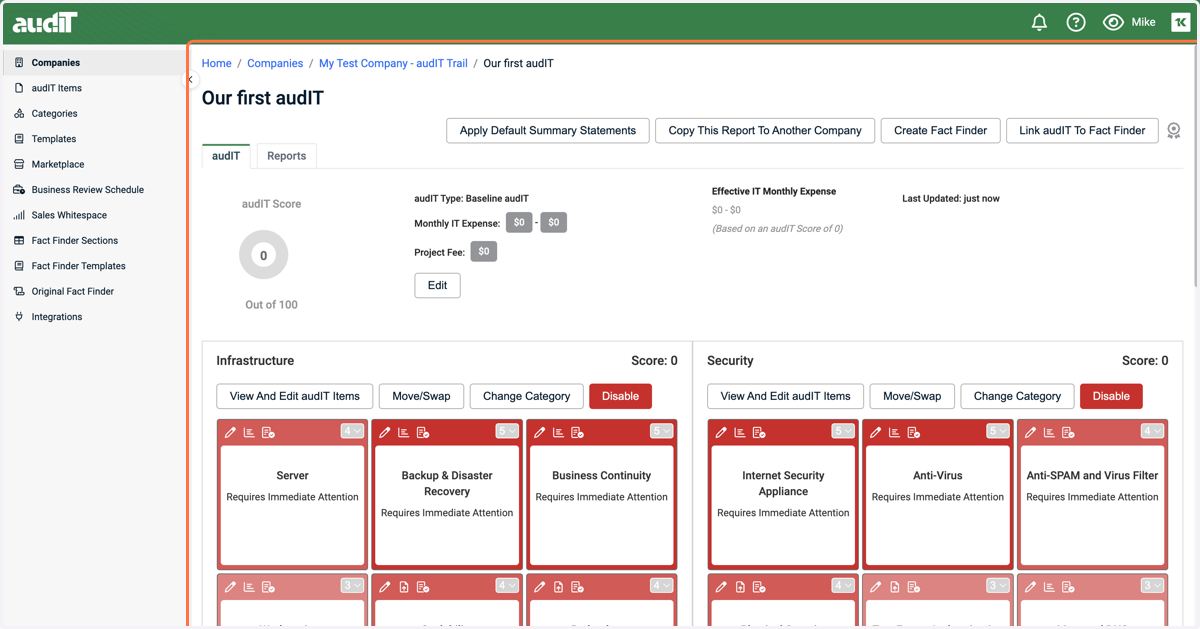Click the bar chart icon on Anti-SPAM and Virus Filter
Viewport: 1200px width, 629px height.
(x=1050, y=432)
